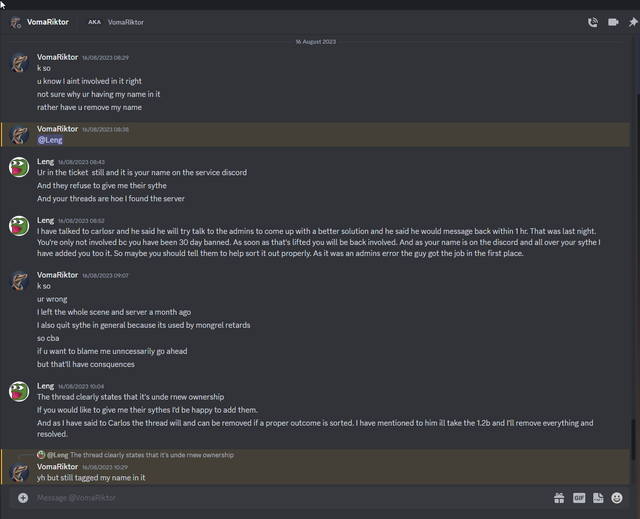Open the attachment plus button
Viewport: 640px width, 519px height.
23,497
